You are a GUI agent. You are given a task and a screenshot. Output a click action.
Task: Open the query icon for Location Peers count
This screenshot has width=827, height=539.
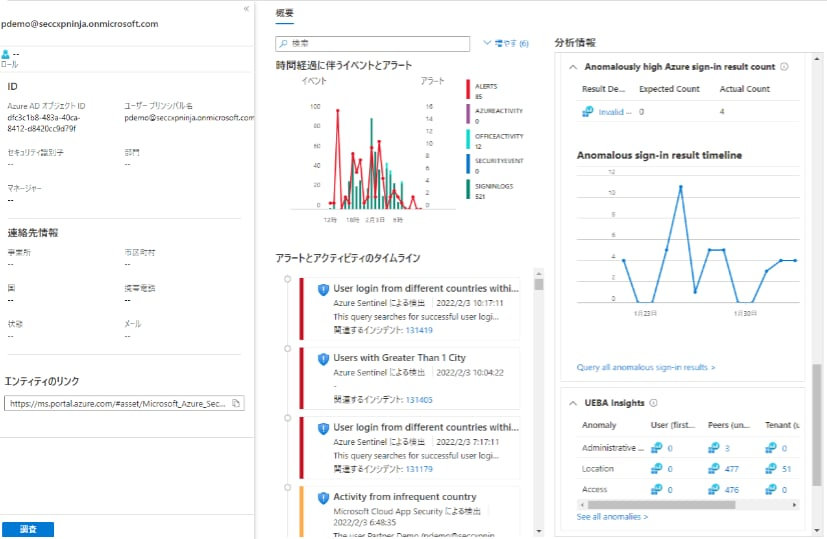[x=715, y=468]
